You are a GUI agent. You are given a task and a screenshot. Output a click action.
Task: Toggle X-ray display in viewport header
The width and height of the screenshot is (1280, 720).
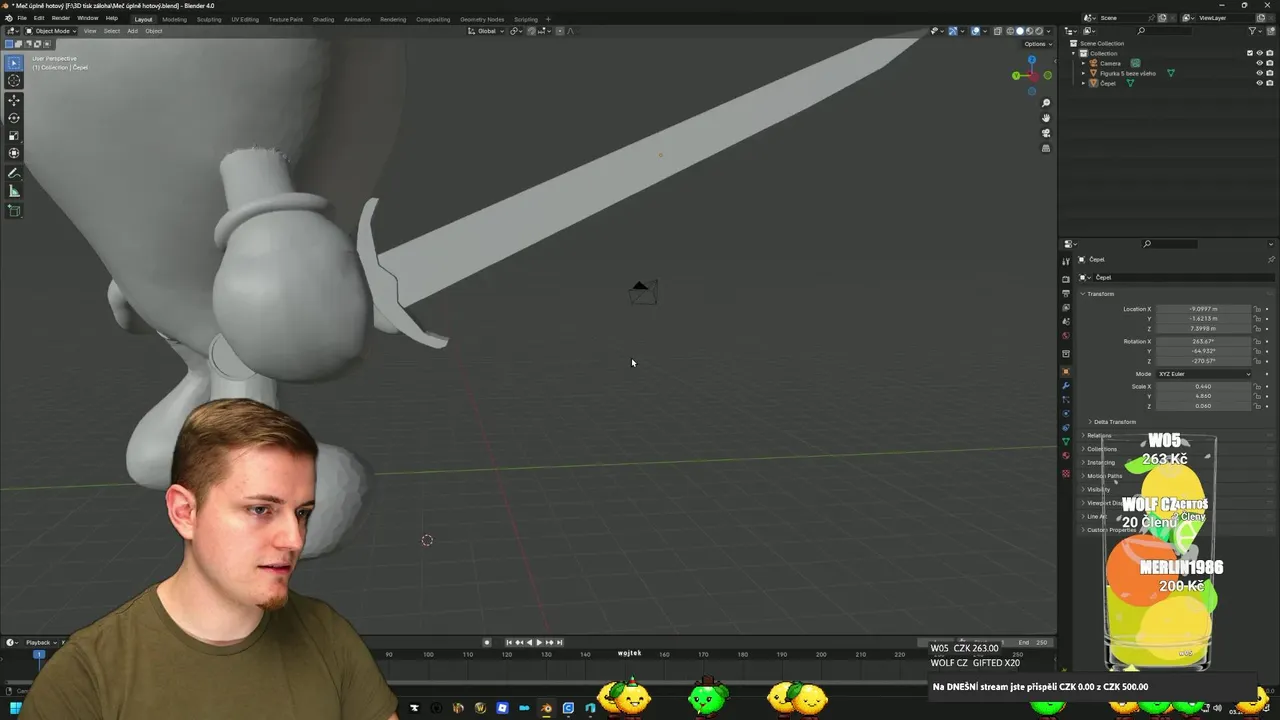(998, 31)
